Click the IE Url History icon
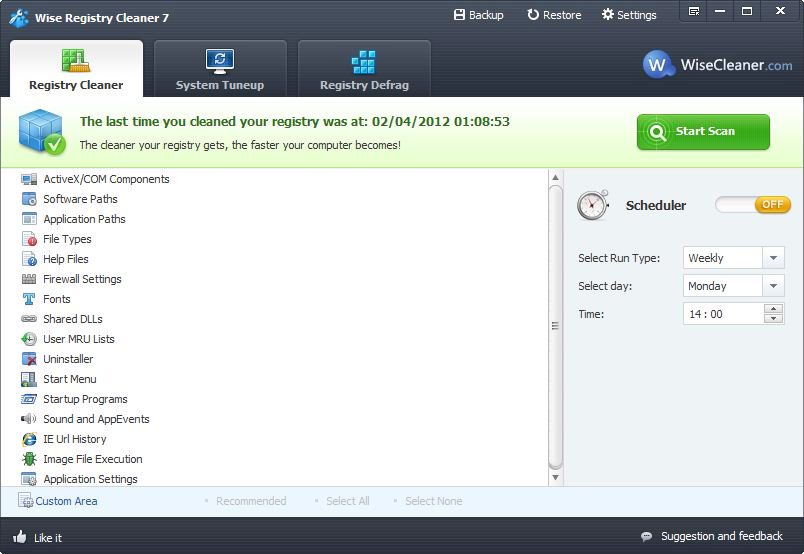Viewport: 804px width, 554px height. coord(29,439)
